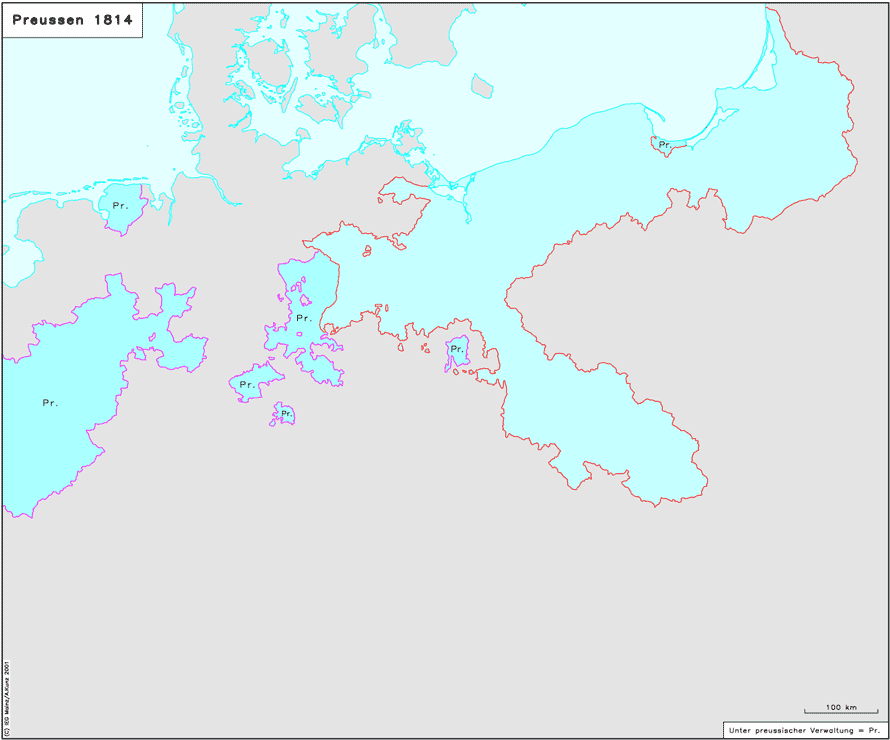Viewport: 890px width, 740px height.
Task: Pick the Pr. label in the tall central purple-bordered territory
Action: tap(304, 318)
